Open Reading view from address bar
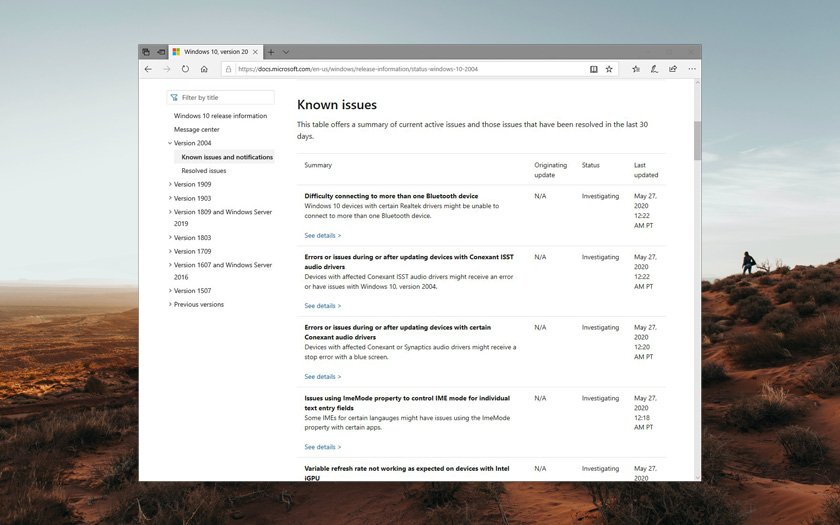The width and height of the screenshot is (840, 525). (593, 69)
